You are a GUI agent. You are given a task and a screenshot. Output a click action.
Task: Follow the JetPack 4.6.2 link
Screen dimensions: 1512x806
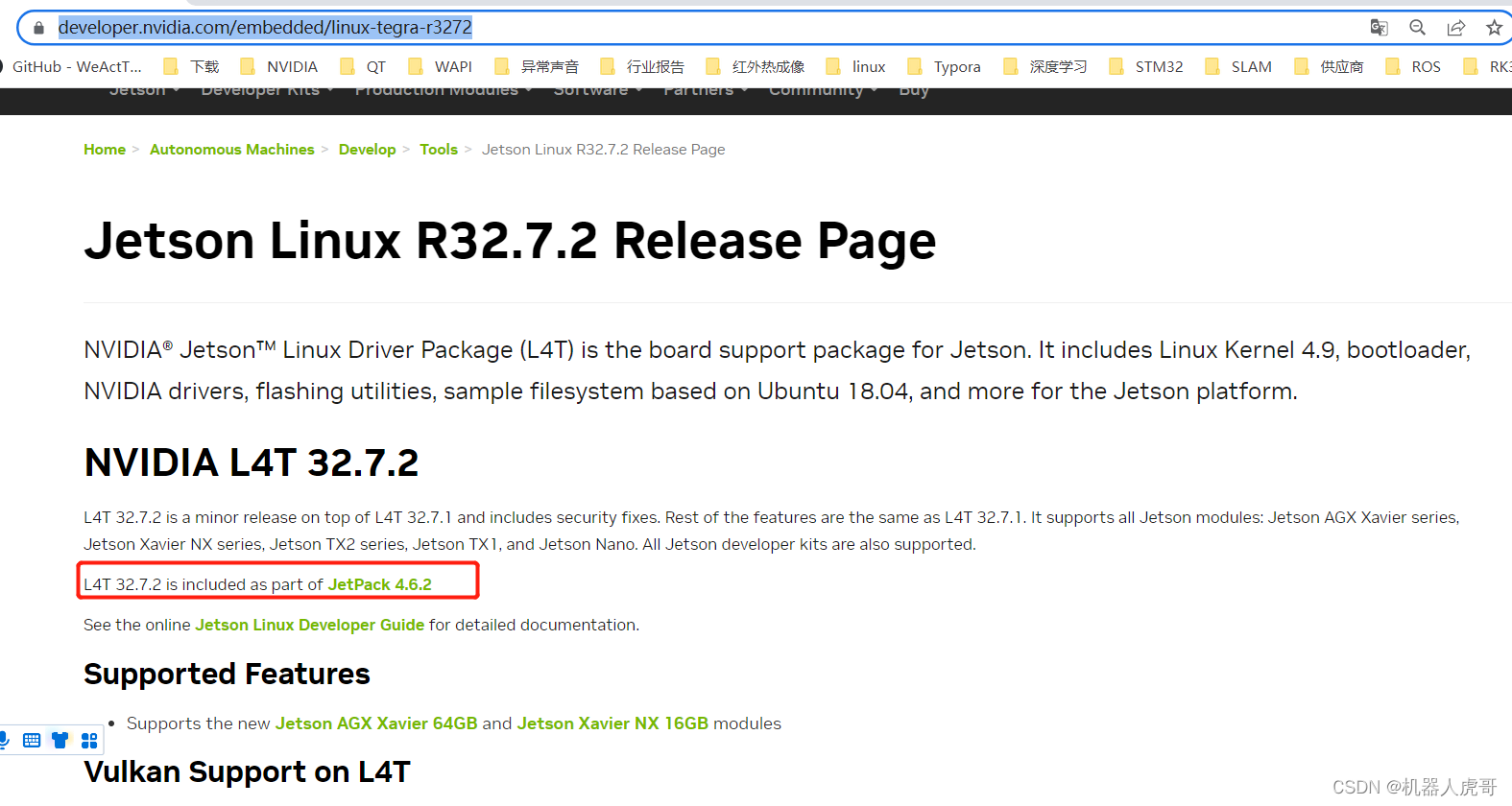380,584
